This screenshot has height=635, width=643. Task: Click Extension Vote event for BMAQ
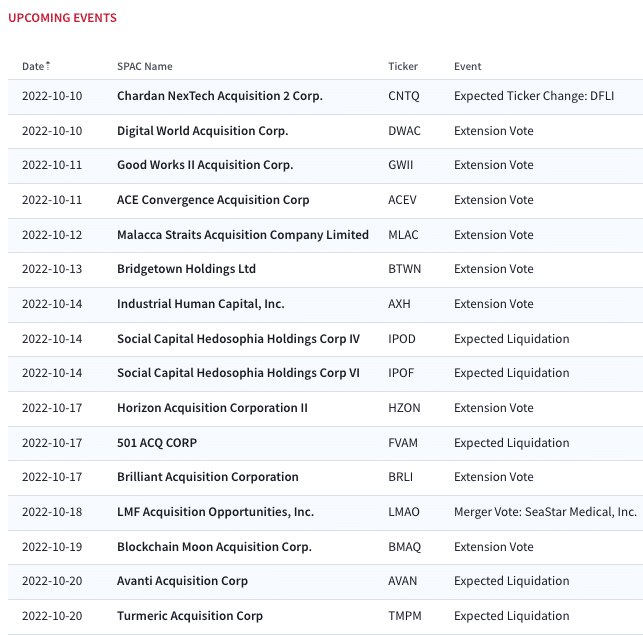tap(494, 547)
